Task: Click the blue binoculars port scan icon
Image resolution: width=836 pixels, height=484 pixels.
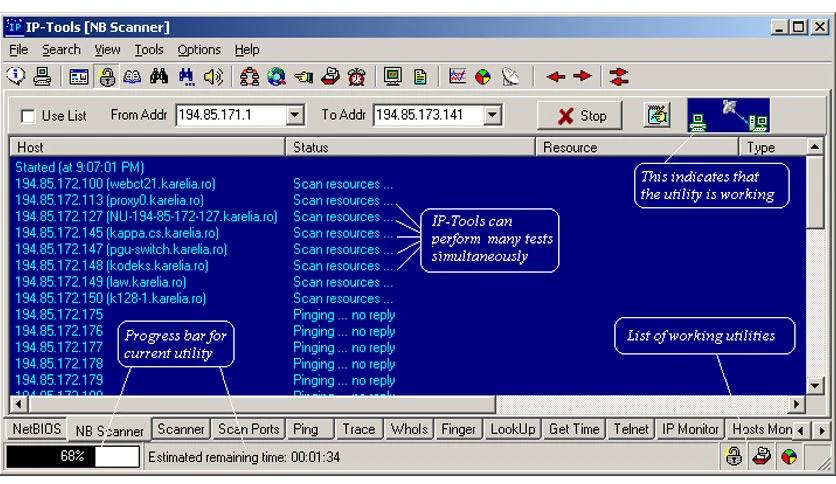Action: 186,77
